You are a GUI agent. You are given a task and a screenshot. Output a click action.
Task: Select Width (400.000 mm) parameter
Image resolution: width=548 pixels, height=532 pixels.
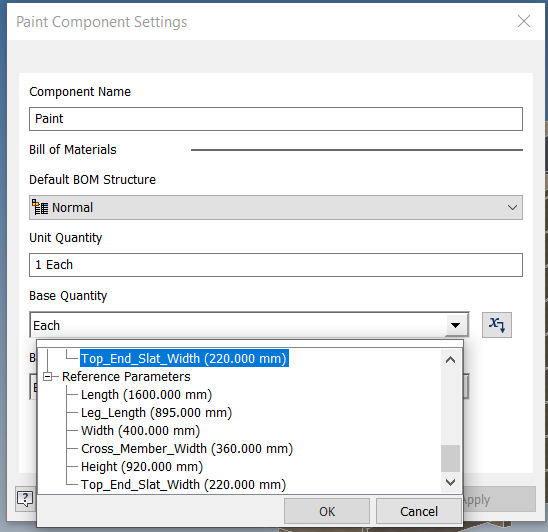pyautogui.click(x=140, y=431)
